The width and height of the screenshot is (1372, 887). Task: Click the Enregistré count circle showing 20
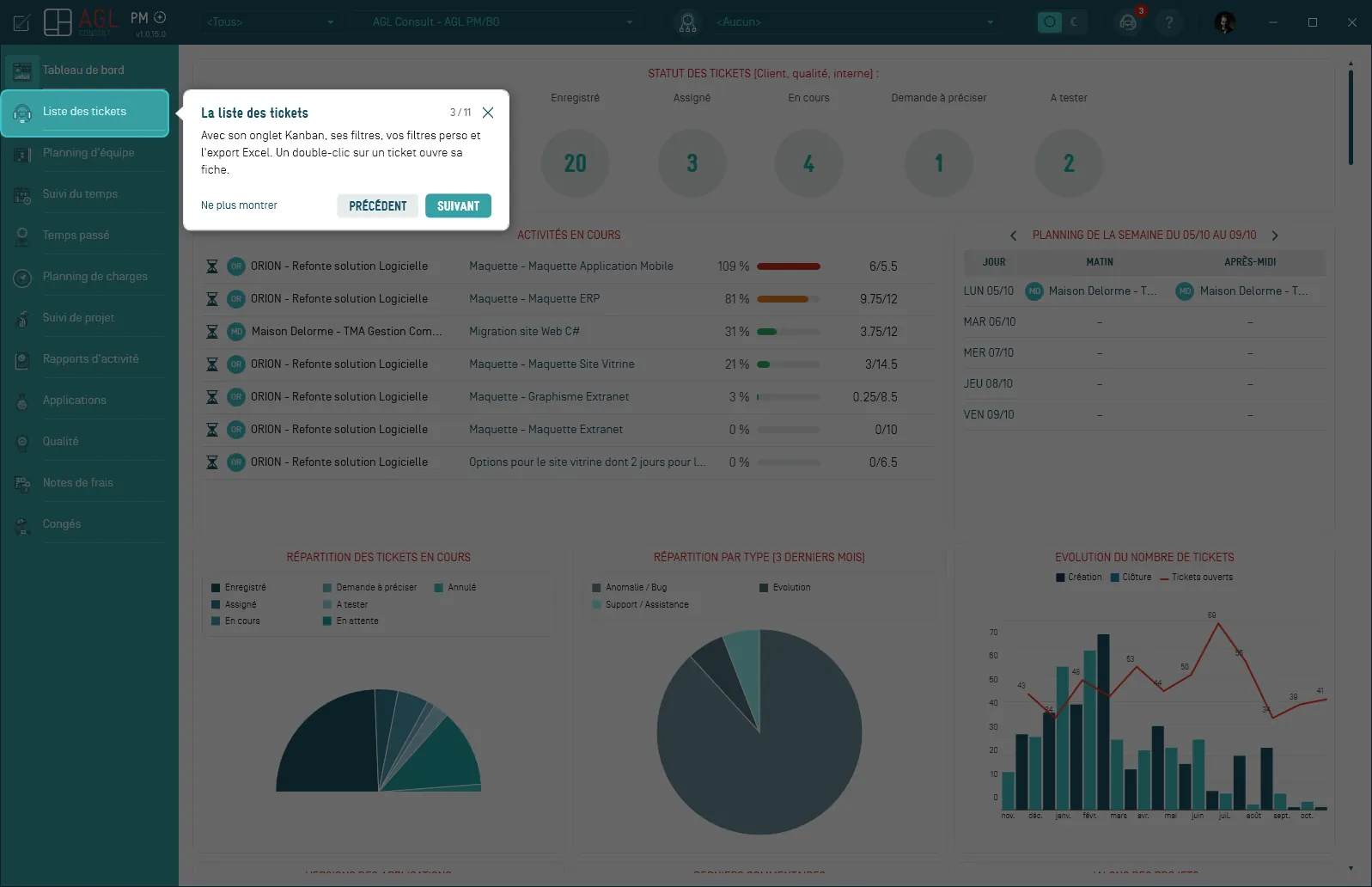pos(576,163)
